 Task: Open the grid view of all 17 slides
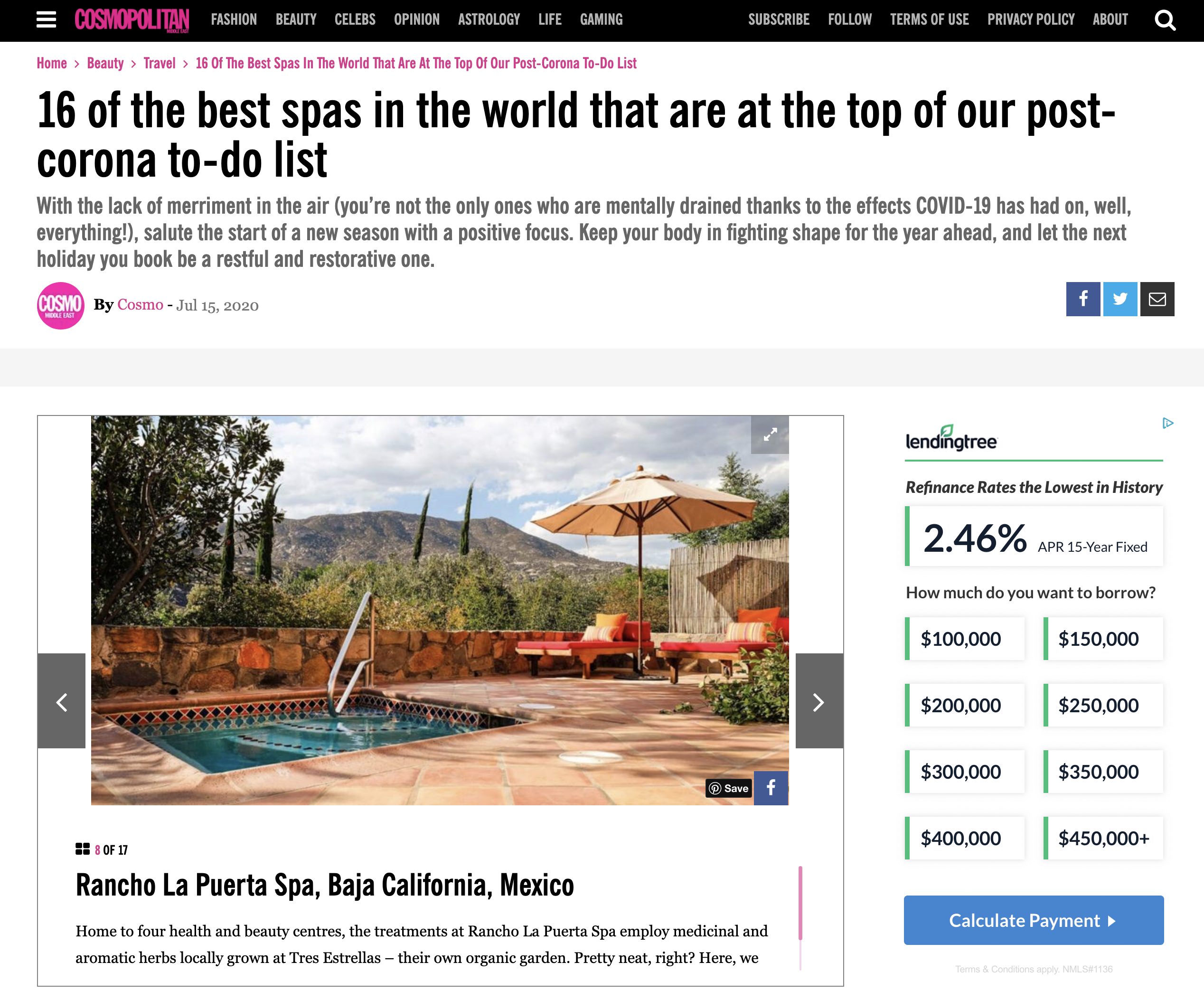pyautogui.click(x=82, y=849)
